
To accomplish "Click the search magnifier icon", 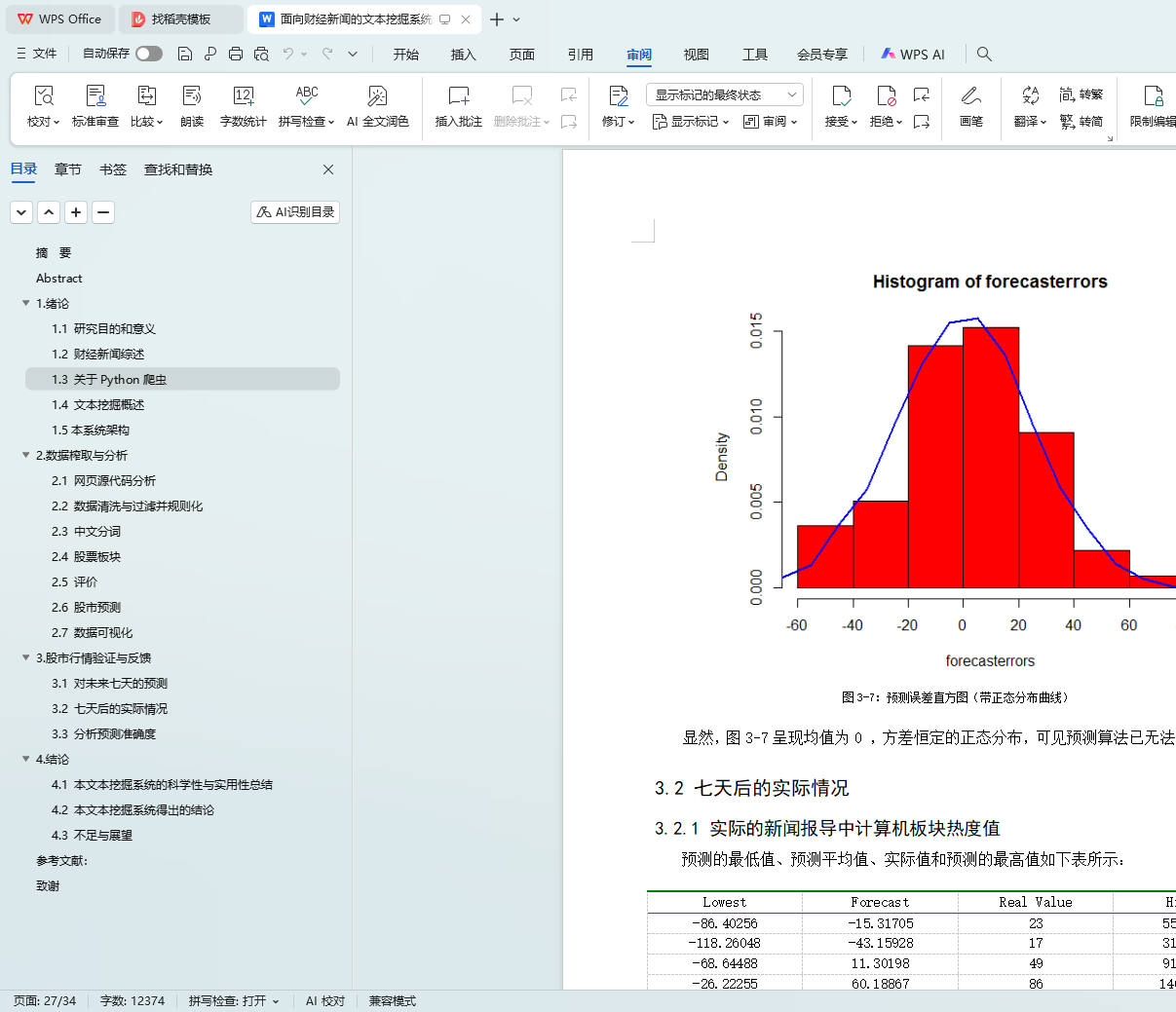I will (x=984, y=54).
